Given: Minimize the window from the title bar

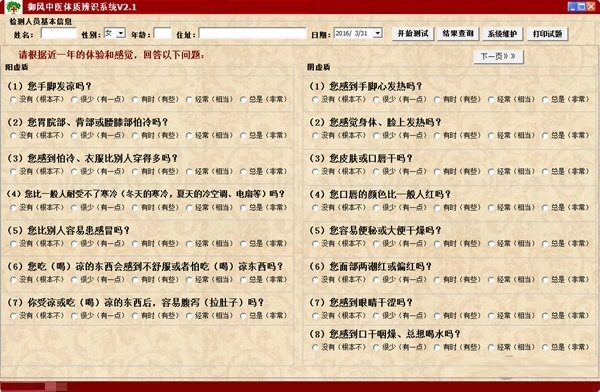Looking at the screenshot, I should pos(572,6).
